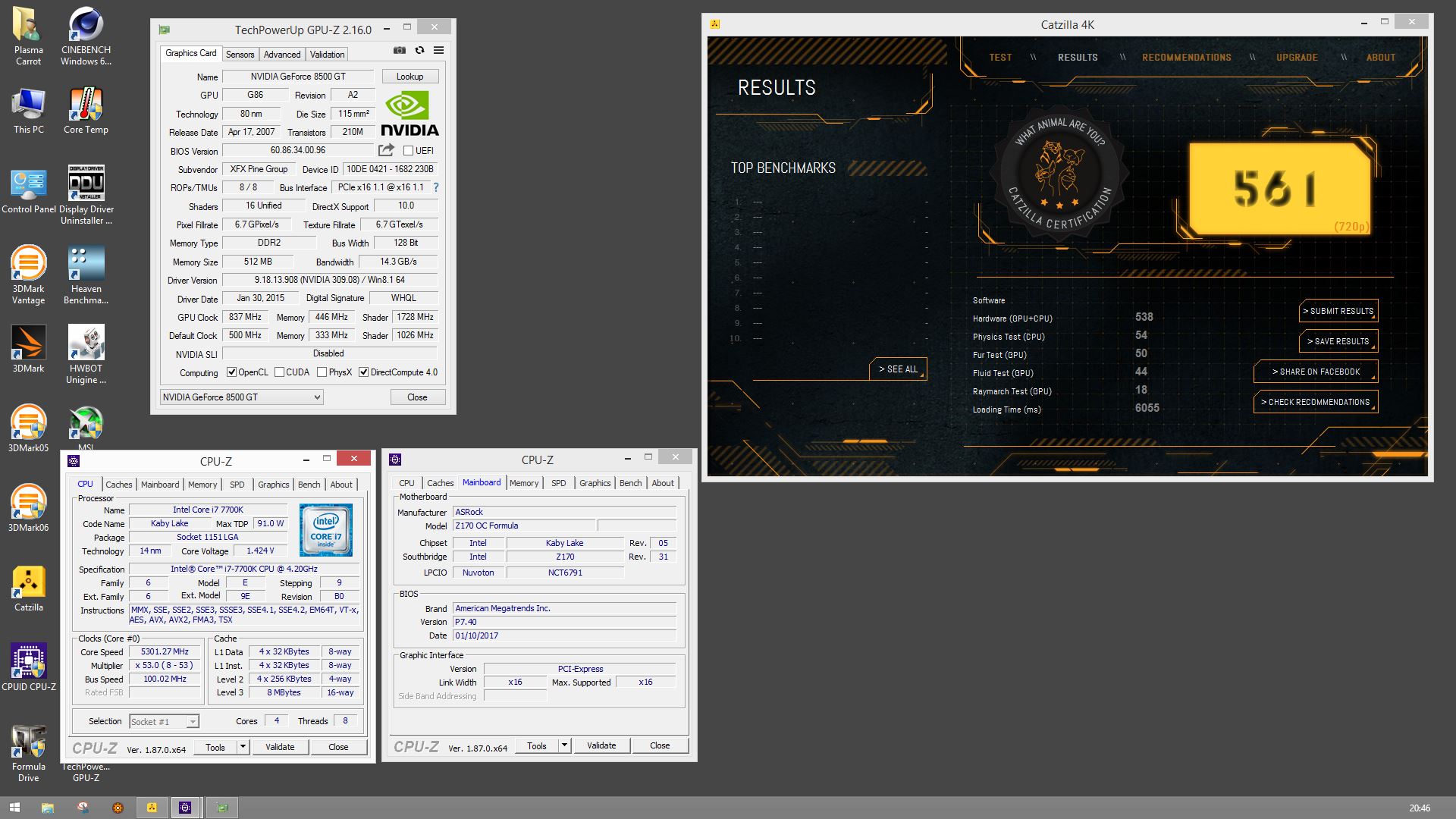Click Validate in the left CPU-Z window
Screen dimensions: 1456x819
280,747
